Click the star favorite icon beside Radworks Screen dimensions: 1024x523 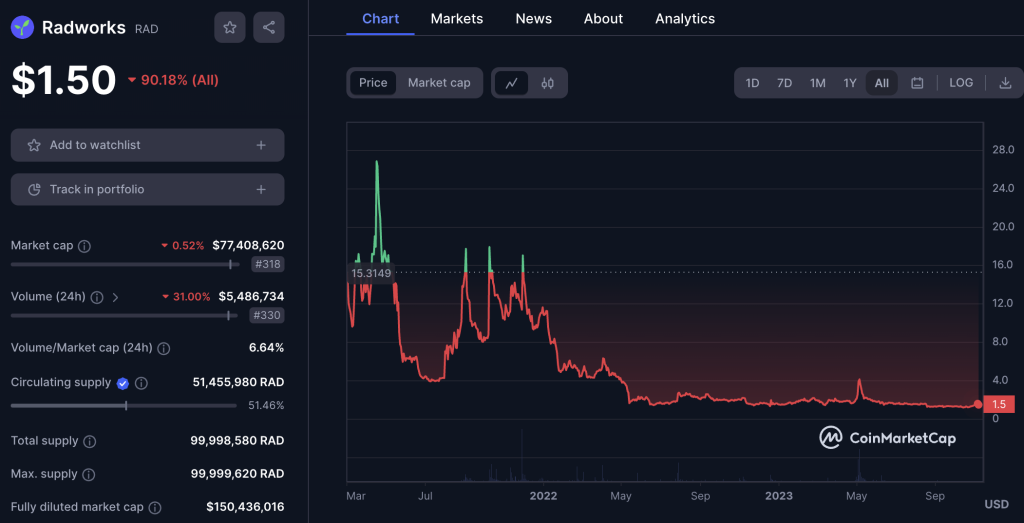point(229,28)
